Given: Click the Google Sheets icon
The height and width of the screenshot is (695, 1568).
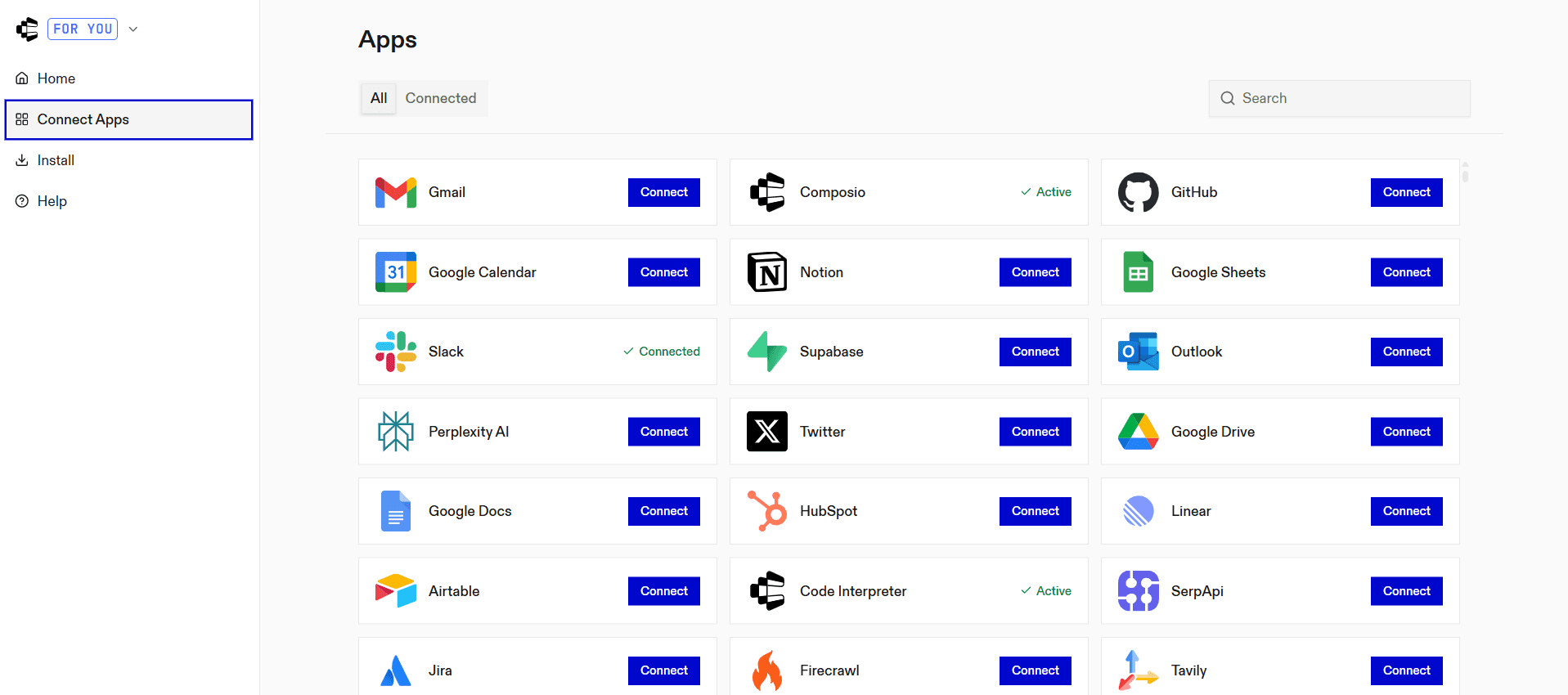Looking at the screenshot, I should 1139,272.
